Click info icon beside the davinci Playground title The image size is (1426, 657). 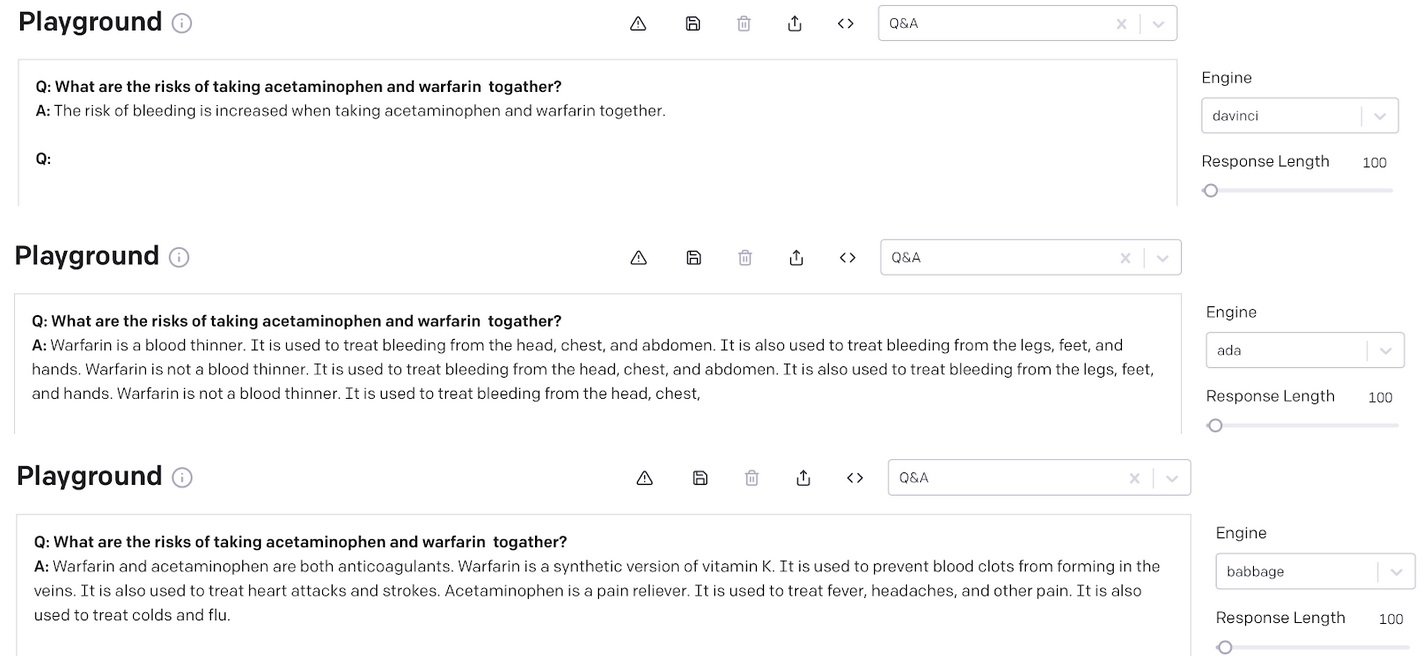(x=182, y=23)
